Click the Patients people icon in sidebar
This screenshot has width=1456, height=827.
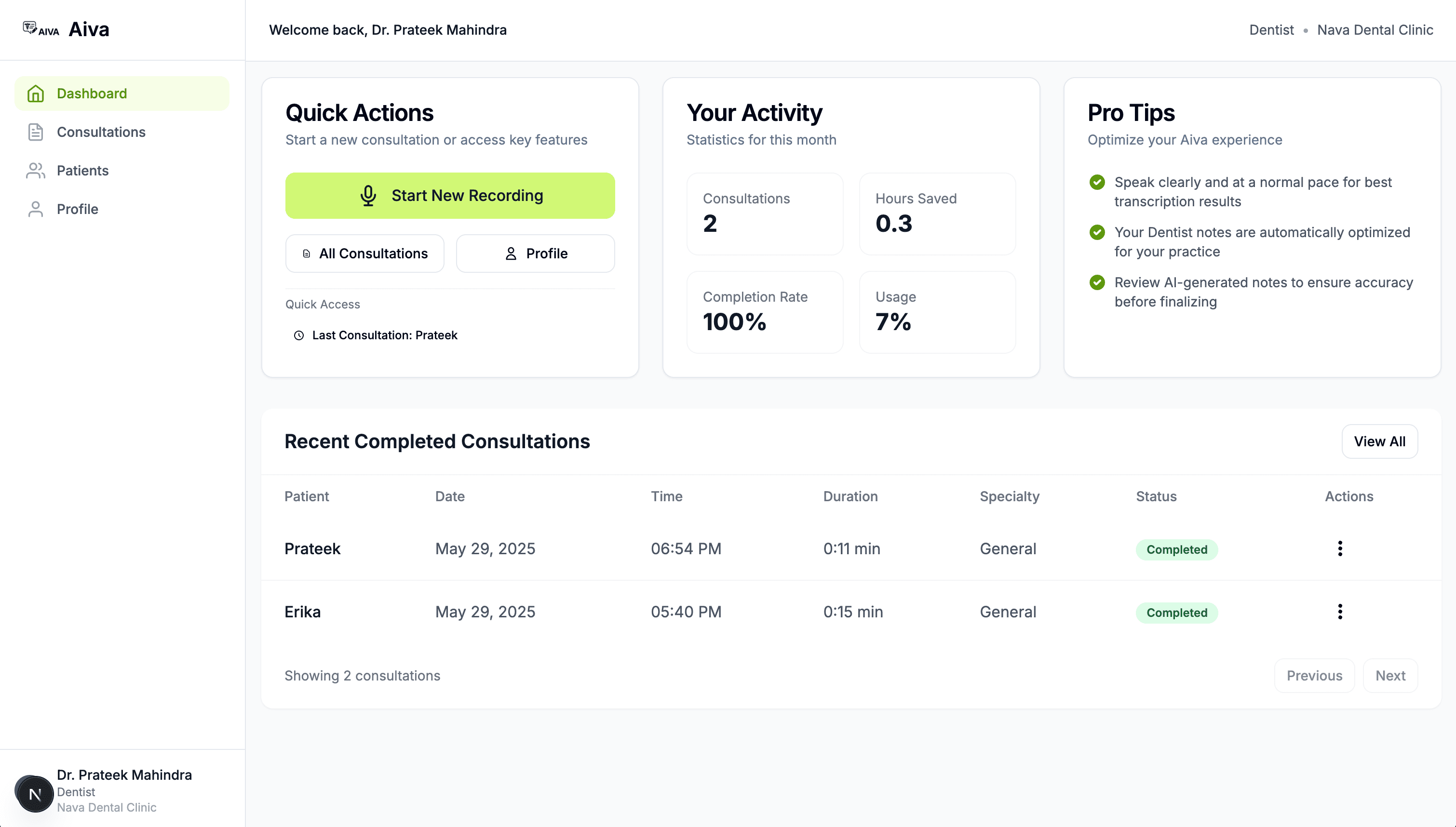36,171
